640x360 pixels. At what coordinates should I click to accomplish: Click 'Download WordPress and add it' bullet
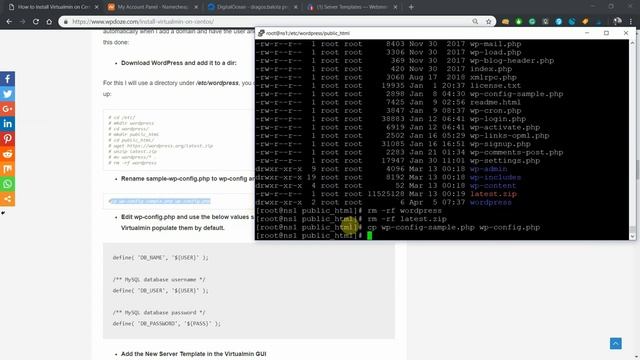(179, 63)
